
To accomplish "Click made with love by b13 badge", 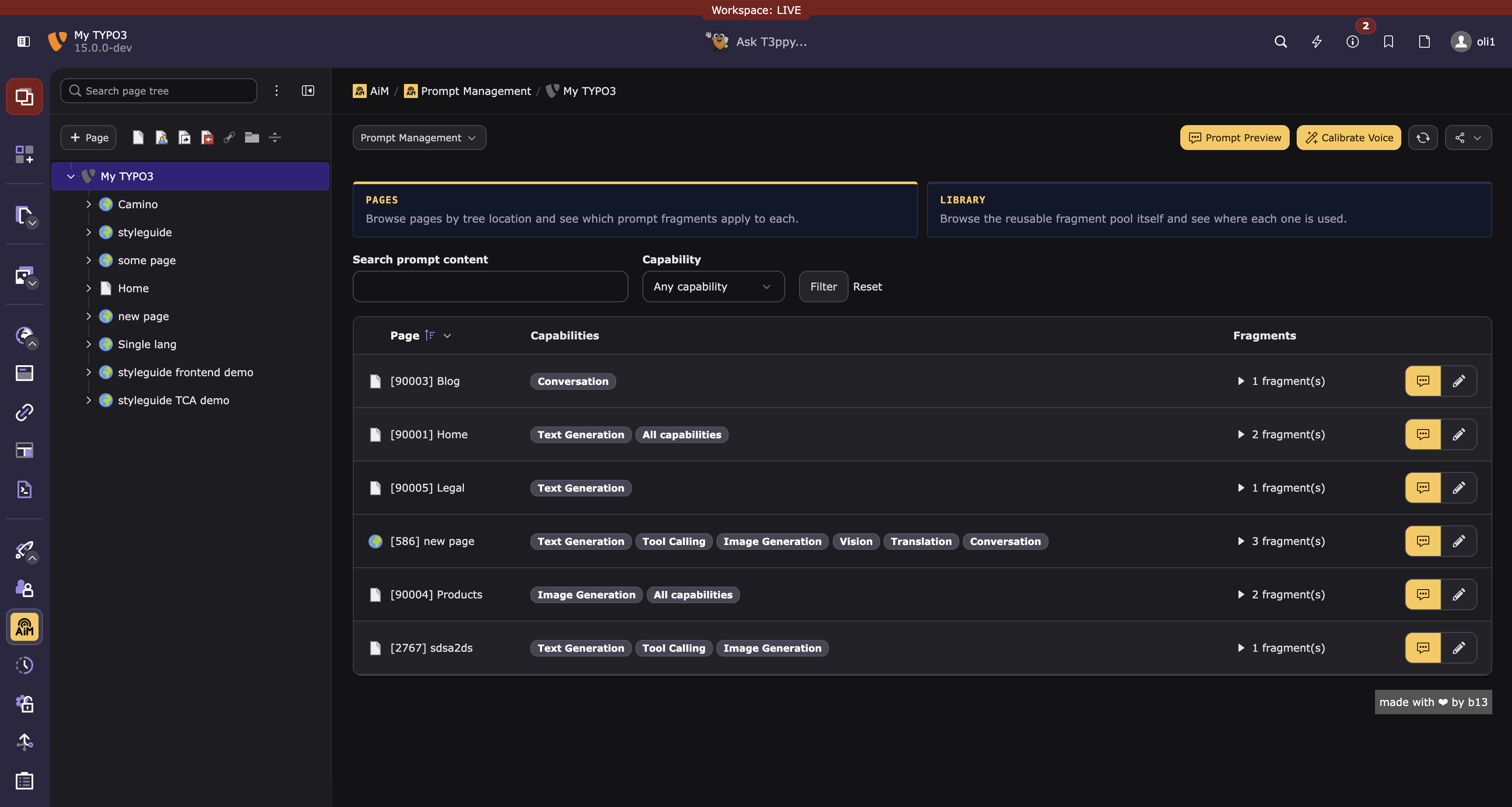I will pyautogui.click(x=1433, y=702).
